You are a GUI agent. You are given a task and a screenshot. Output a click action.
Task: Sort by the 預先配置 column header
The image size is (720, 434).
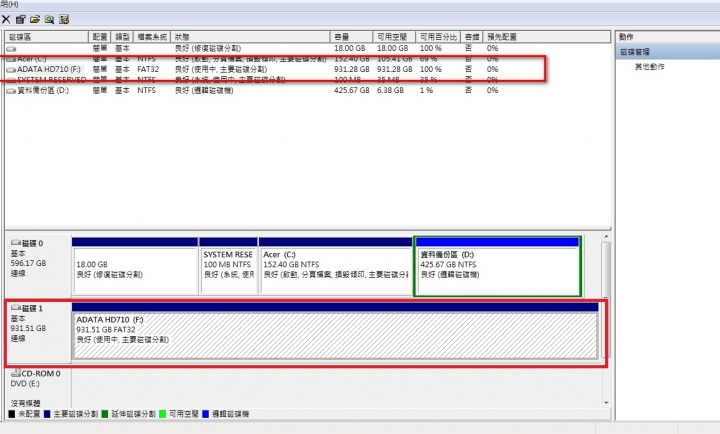pyautogui.click(x=546, y=37)
